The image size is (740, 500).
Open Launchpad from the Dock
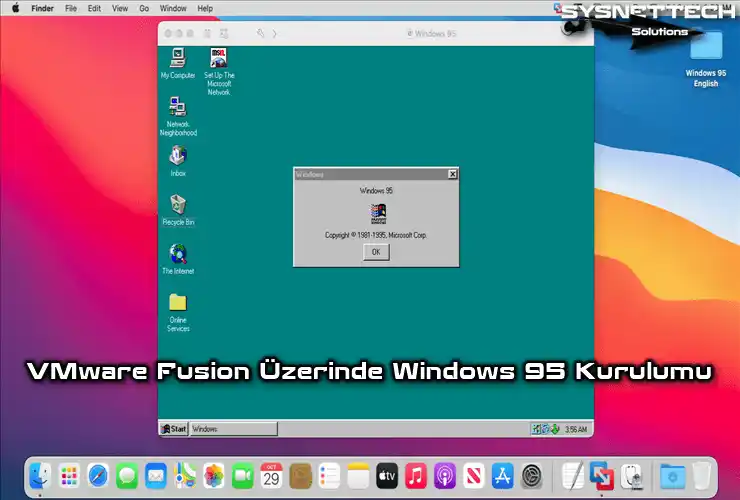click(69, 475)
